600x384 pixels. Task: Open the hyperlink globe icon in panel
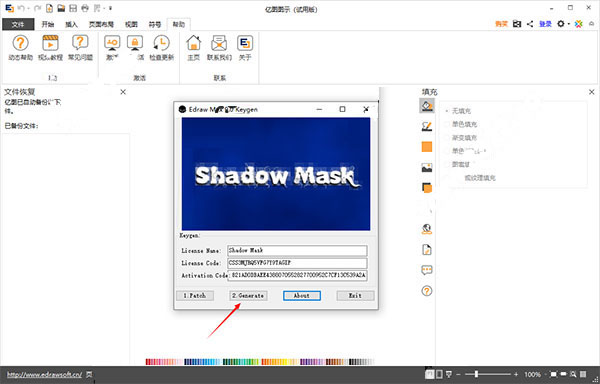(427, 229)
